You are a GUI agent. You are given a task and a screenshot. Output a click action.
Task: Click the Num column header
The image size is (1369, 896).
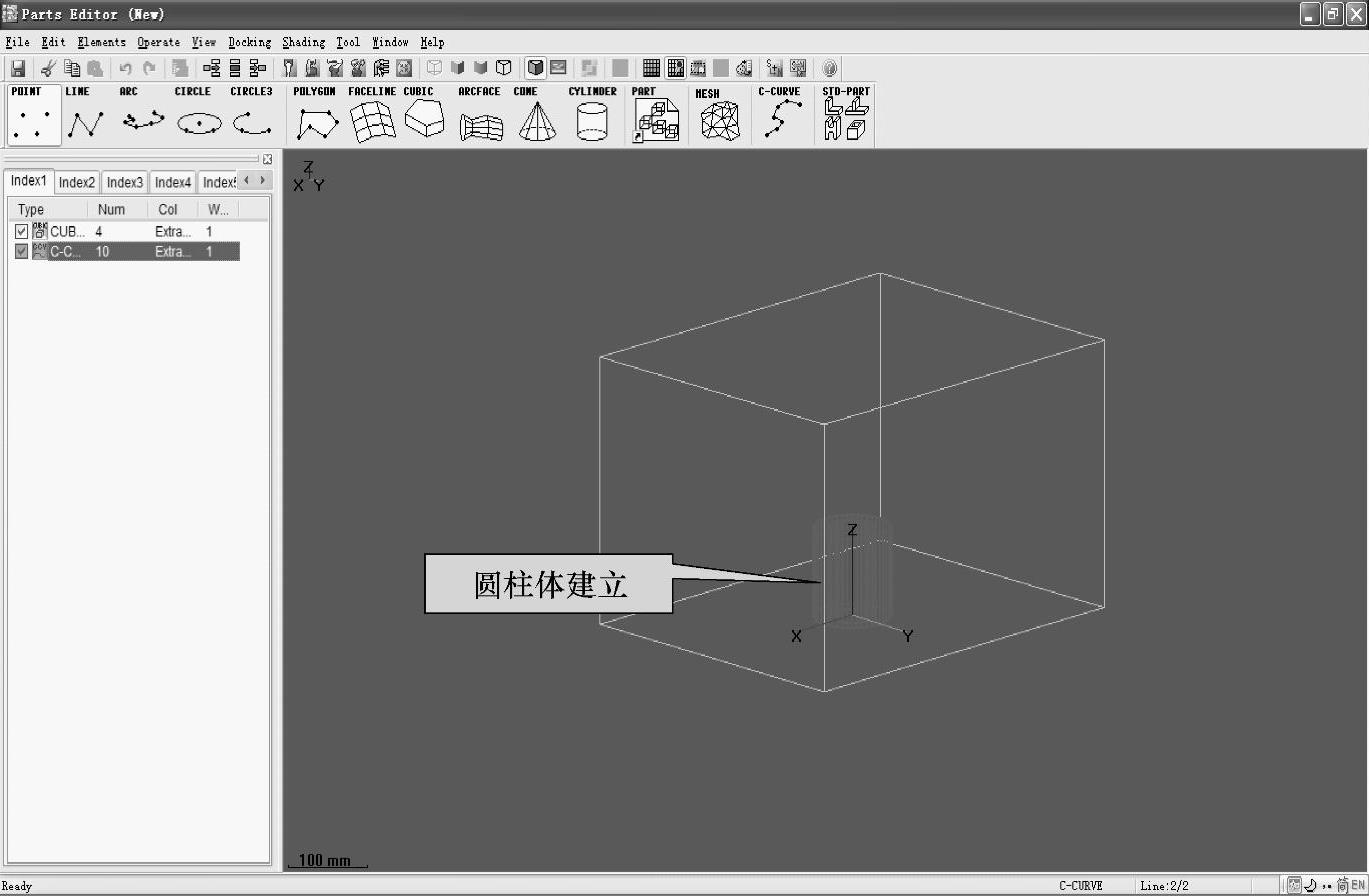[117, 209]
